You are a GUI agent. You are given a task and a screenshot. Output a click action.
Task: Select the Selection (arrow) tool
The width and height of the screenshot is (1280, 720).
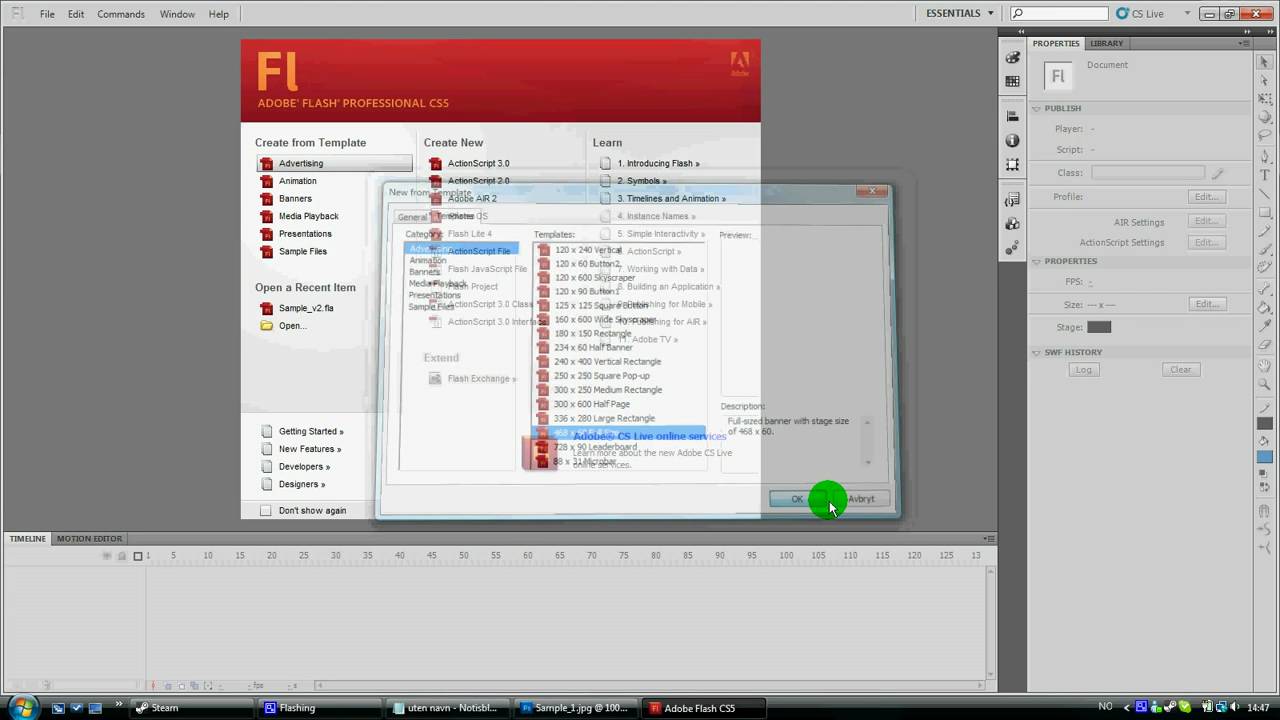coord(1265,62)
